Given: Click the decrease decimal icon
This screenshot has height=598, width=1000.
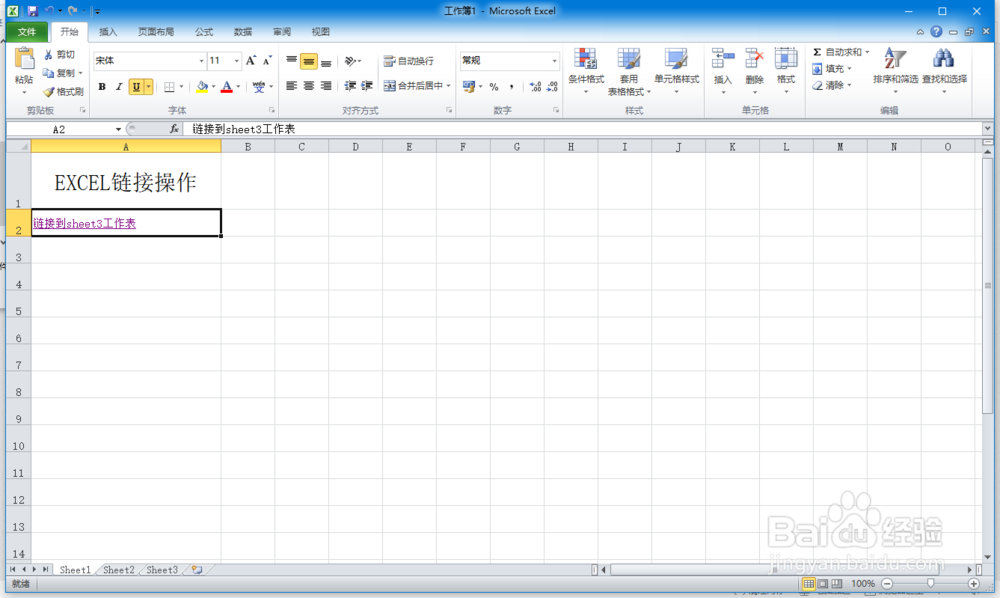Looking at the screenshot, I should click(552, 87).
